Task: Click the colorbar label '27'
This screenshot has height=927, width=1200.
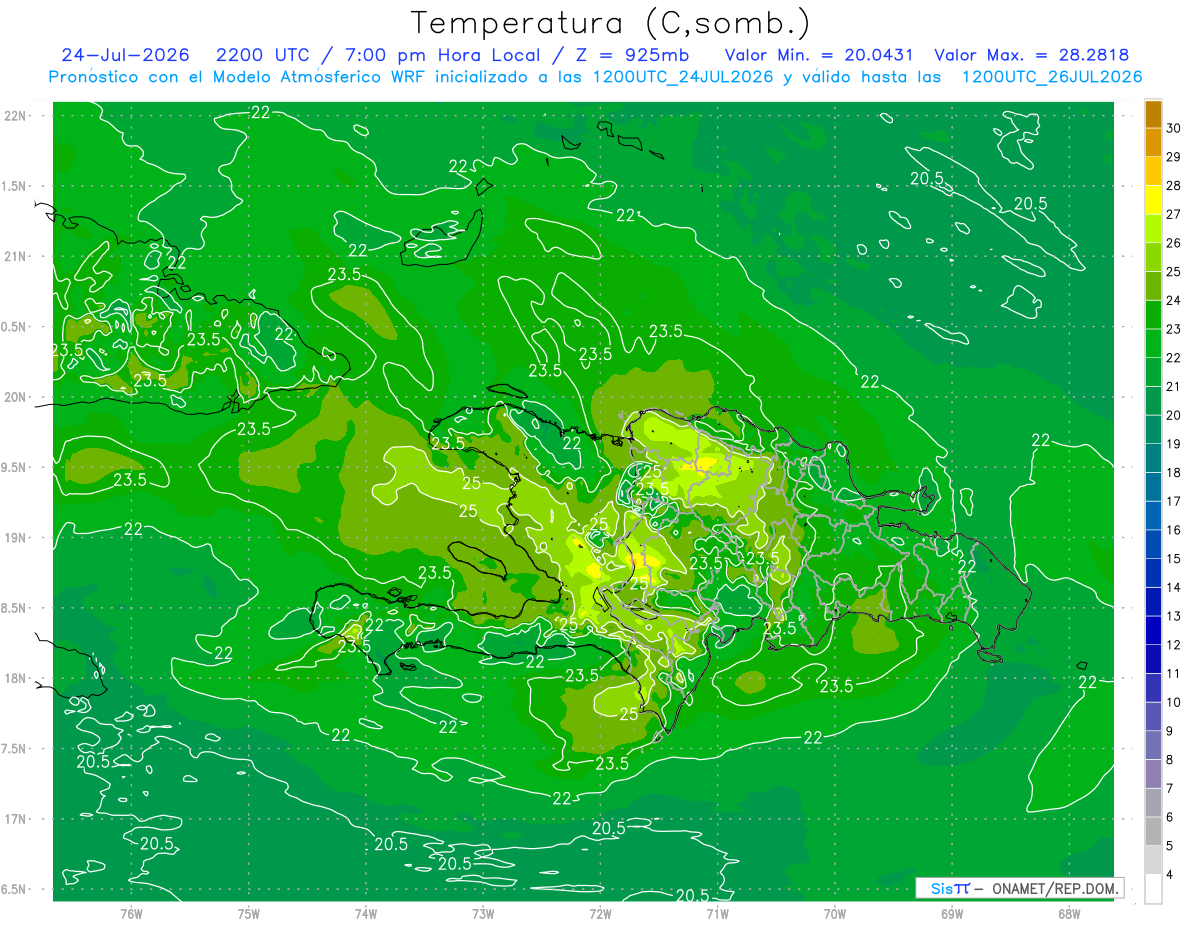Action: 1174,214
